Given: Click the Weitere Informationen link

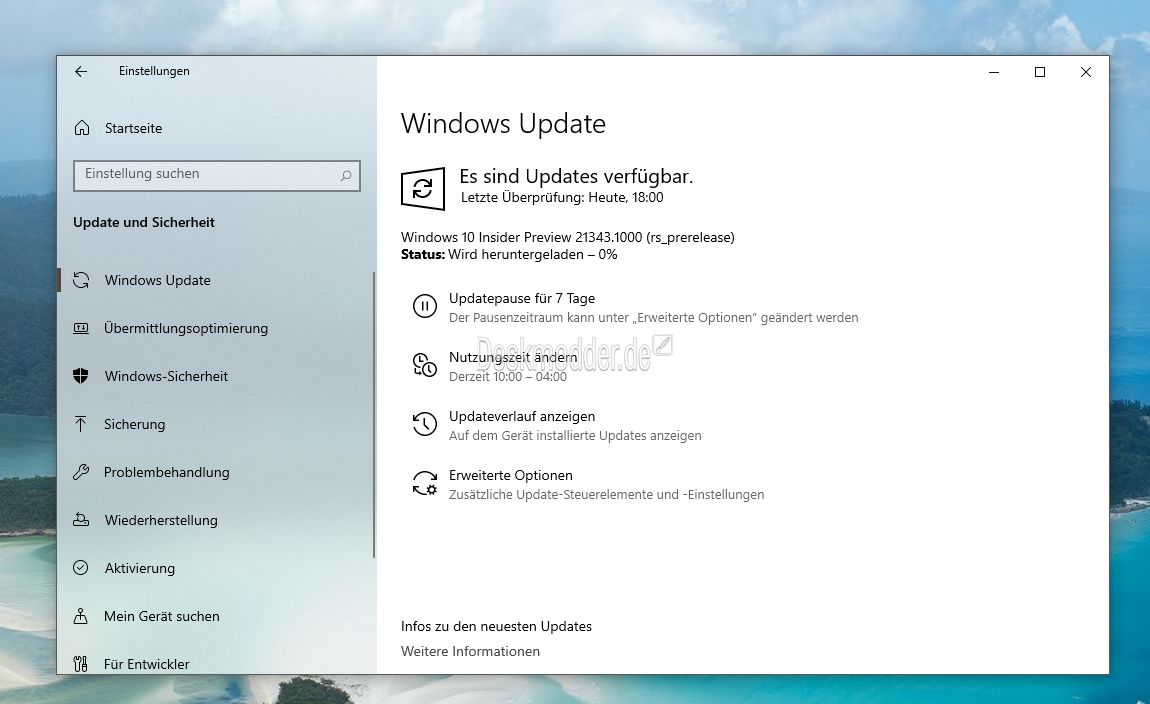Looking at the screenshot, I should tap(470, 651).
